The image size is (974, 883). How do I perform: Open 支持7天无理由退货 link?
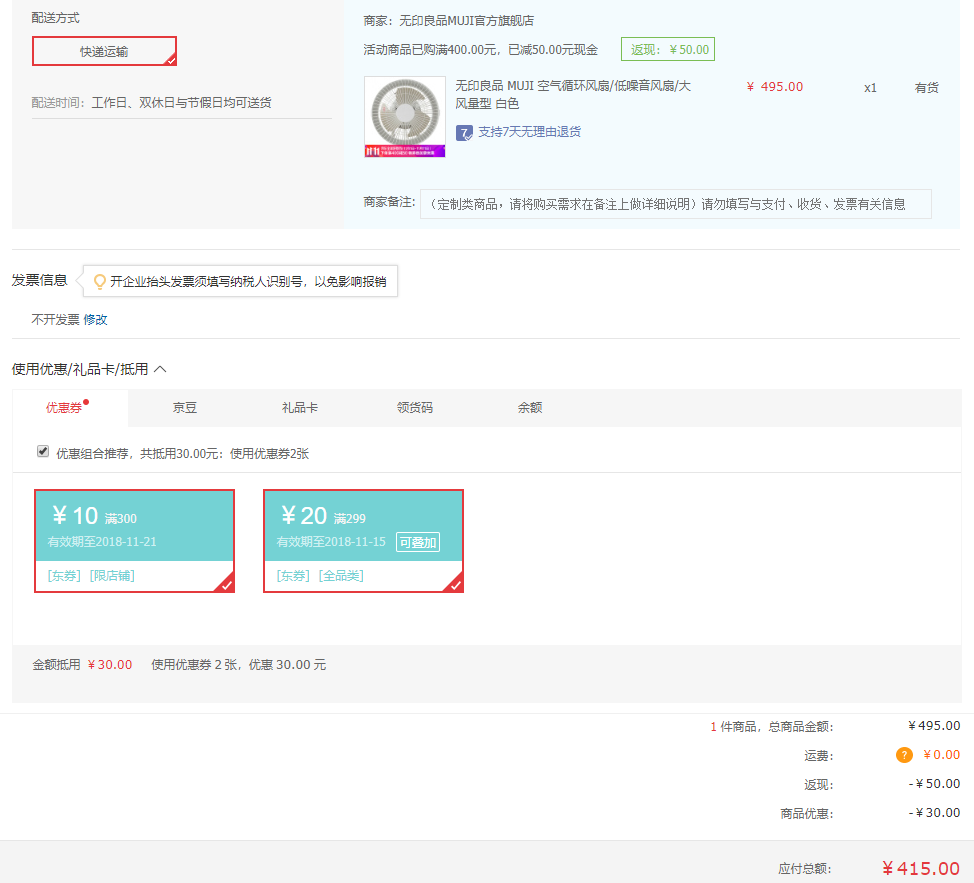click(529, 132)
